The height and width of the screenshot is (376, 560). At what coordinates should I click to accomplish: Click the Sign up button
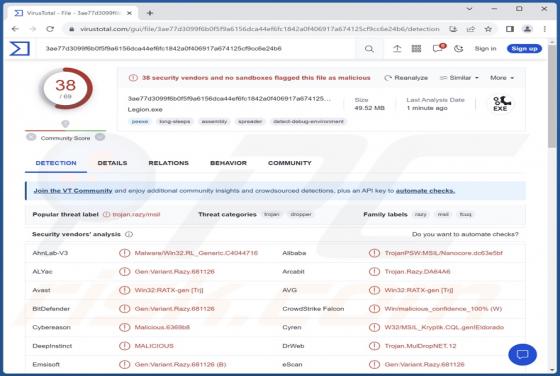[524, 49]
